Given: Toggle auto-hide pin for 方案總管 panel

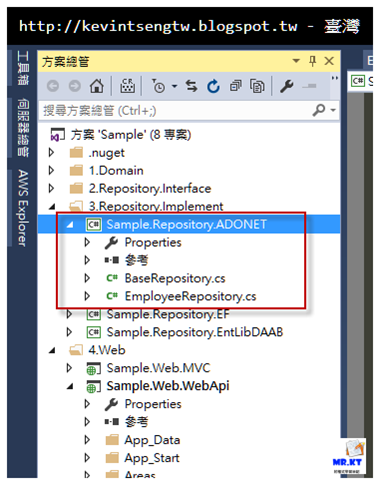Looking at the screenshot, I should click(312, 61).
